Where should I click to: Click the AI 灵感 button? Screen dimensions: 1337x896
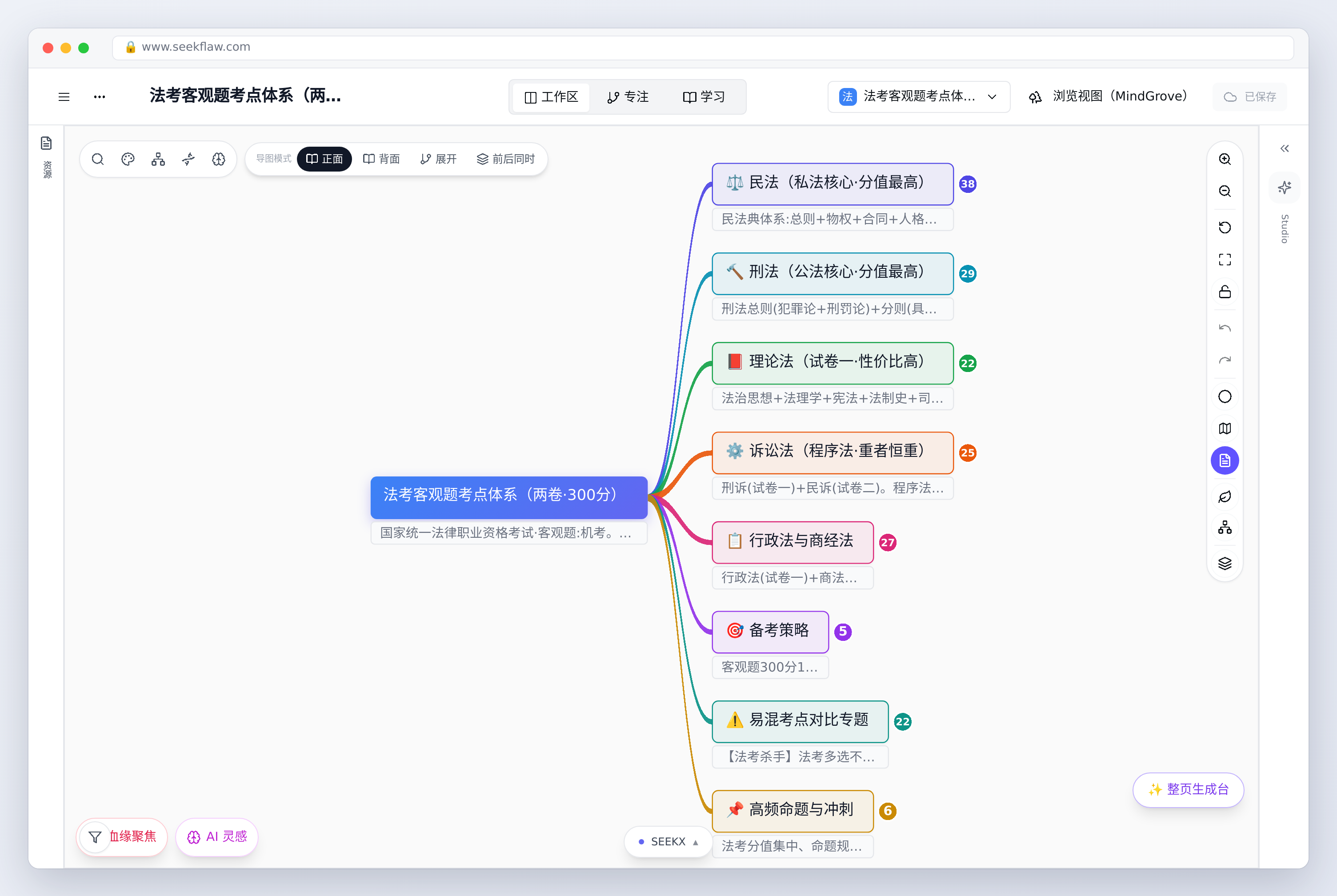coord(217,836)
